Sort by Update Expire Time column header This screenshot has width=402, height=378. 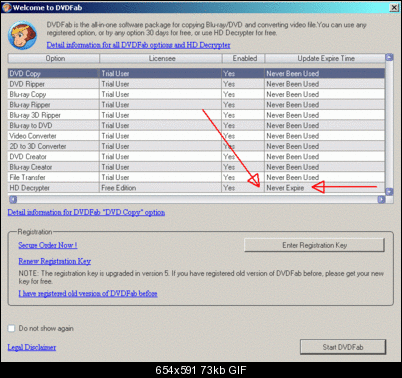[x=325, y=58]
